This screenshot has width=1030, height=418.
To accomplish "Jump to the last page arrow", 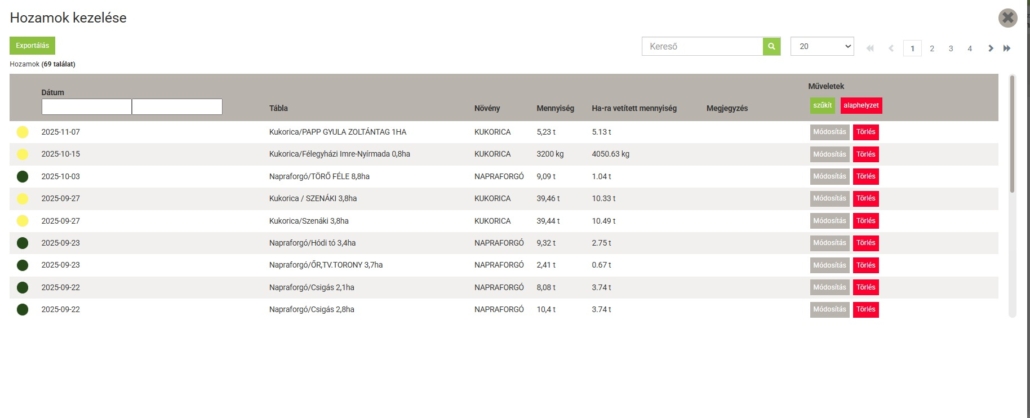I will (x=1007, y=48).
